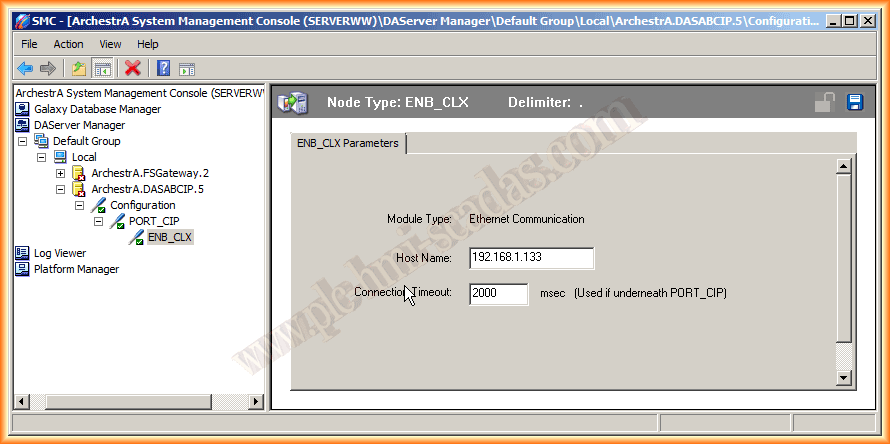
Task: Click the Show/Hide Action Pane toolbar icon
Action: tap(186, 68)
